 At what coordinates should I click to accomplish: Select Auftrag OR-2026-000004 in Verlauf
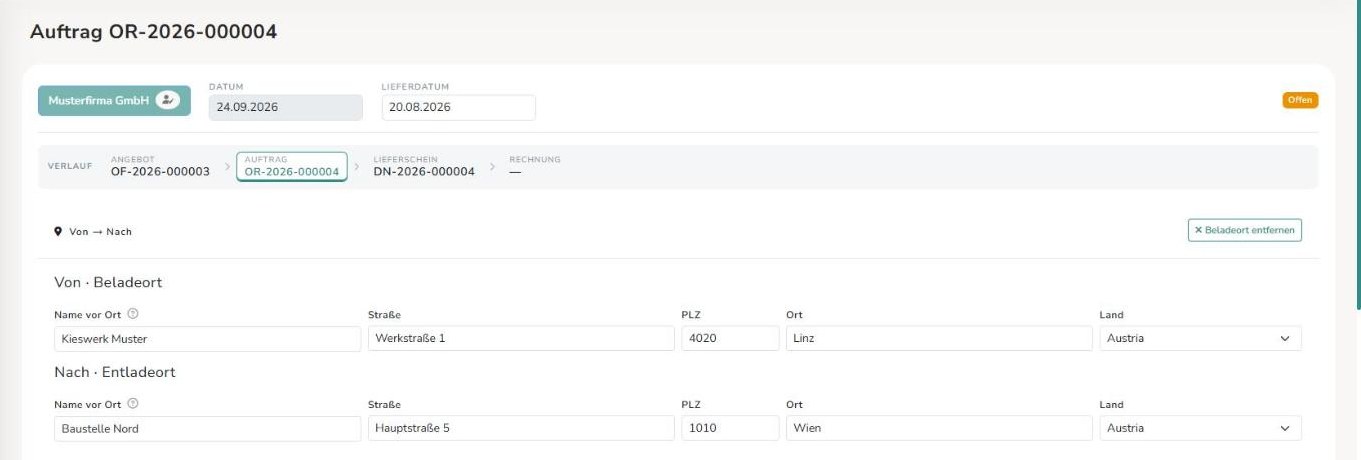pos(292,167)
